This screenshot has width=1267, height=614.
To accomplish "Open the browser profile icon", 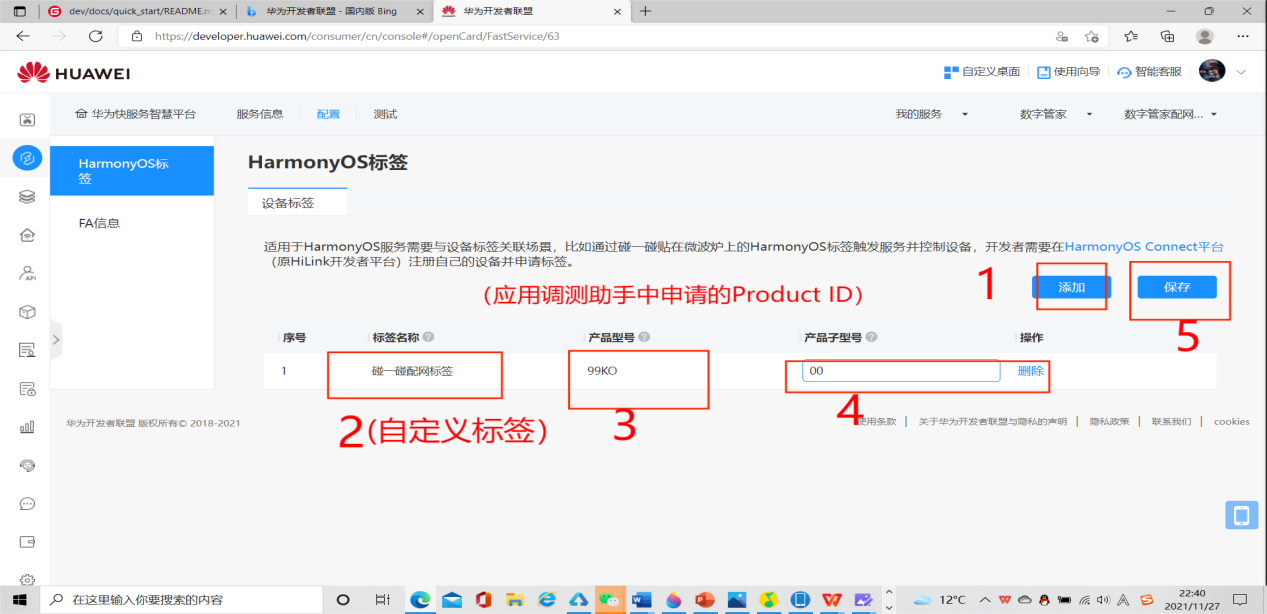I will coord(1205,36).
